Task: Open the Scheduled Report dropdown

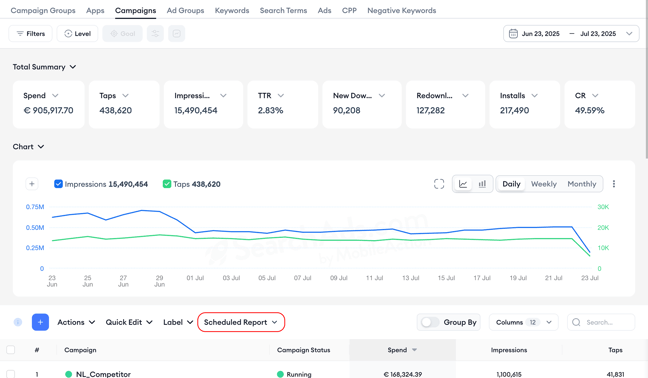Action: 241,322
